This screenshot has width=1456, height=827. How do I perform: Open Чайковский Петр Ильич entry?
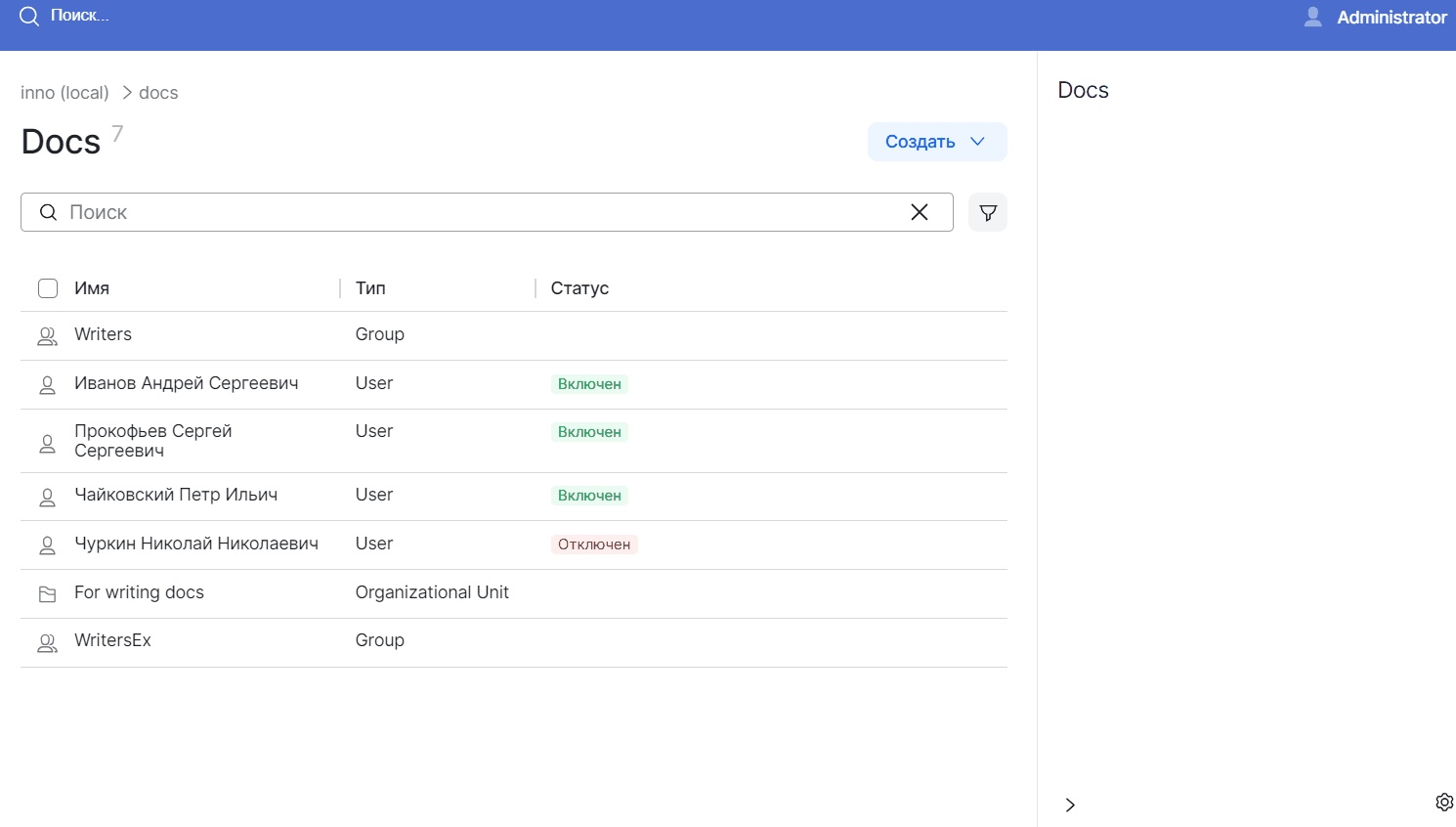point(176,495)
